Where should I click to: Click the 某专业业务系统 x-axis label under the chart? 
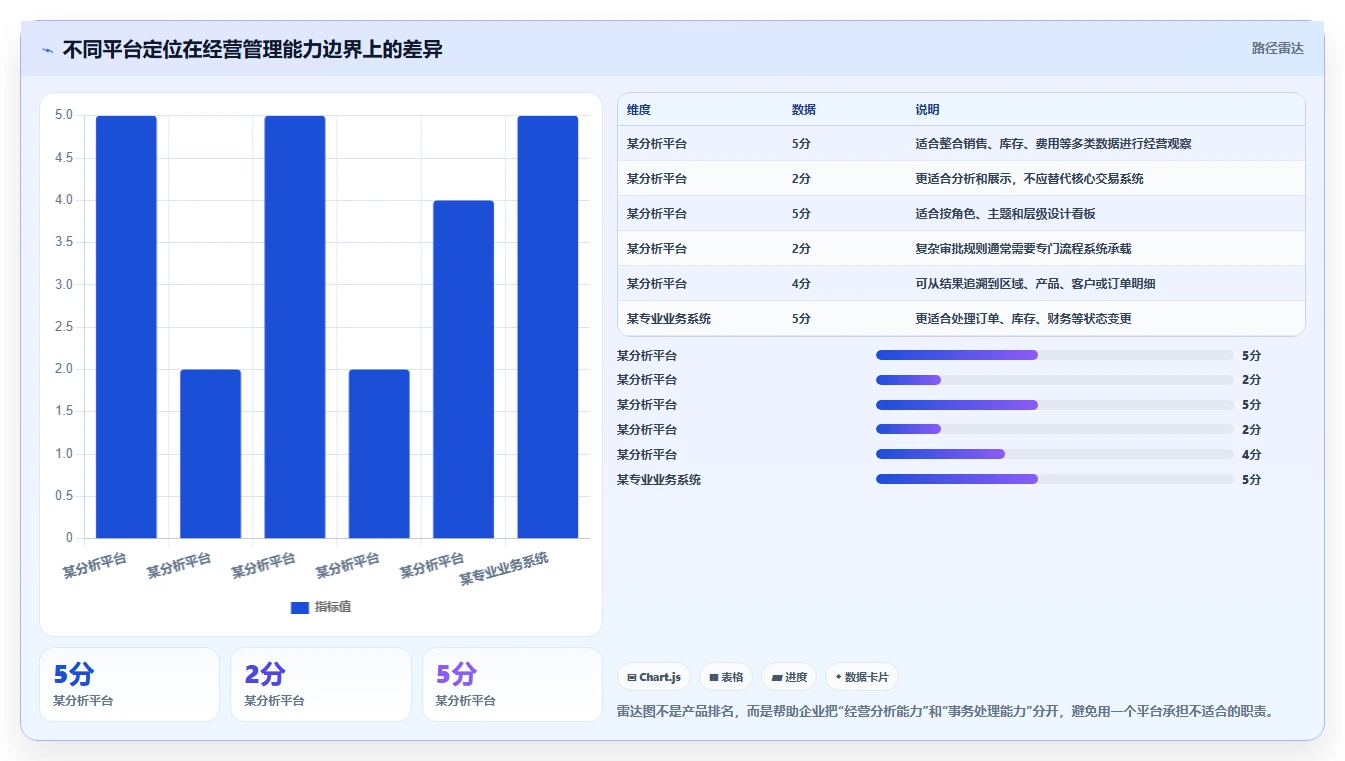point(504,570)
